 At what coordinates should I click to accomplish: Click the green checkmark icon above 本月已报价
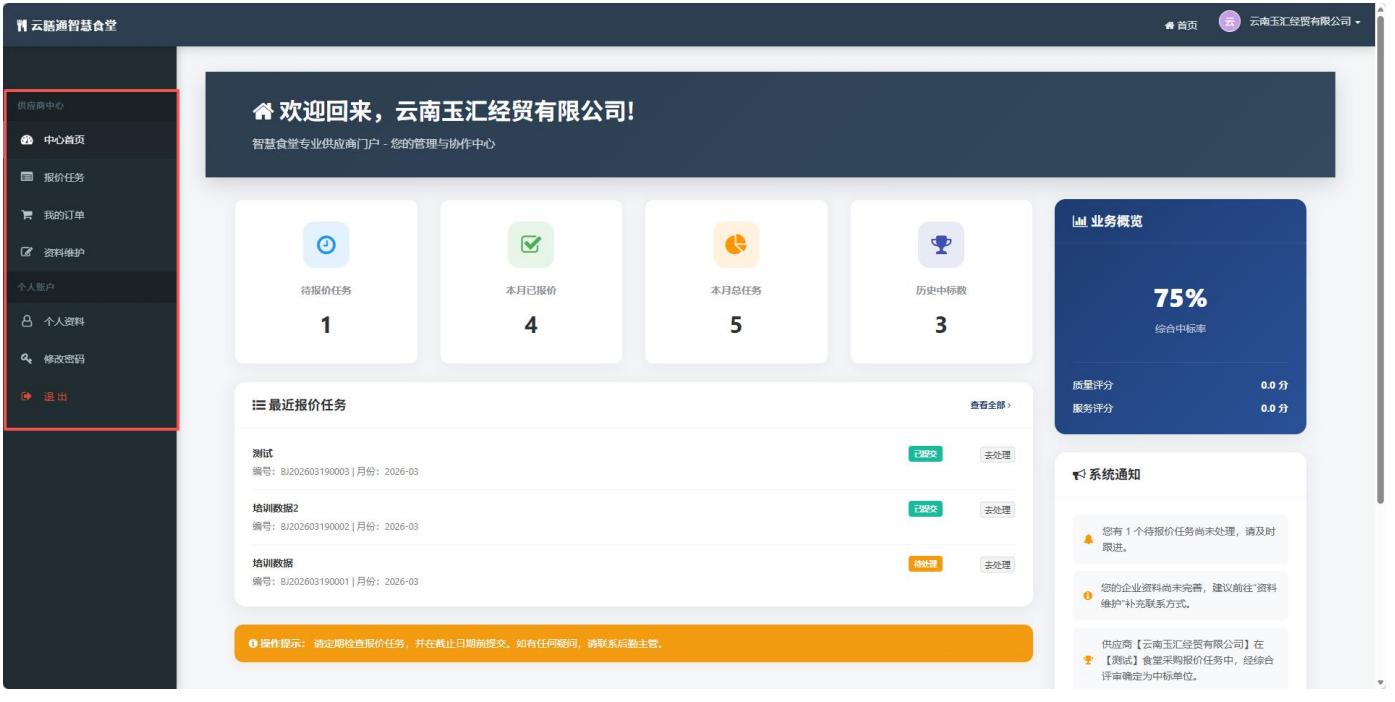click(x=531, y=245)
